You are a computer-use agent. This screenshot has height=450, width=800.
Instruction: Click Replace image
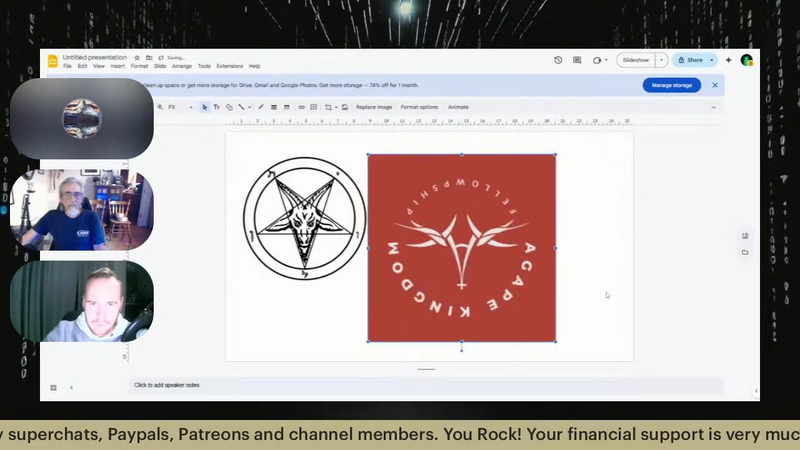pyautogui.click(x=374, y=107)
